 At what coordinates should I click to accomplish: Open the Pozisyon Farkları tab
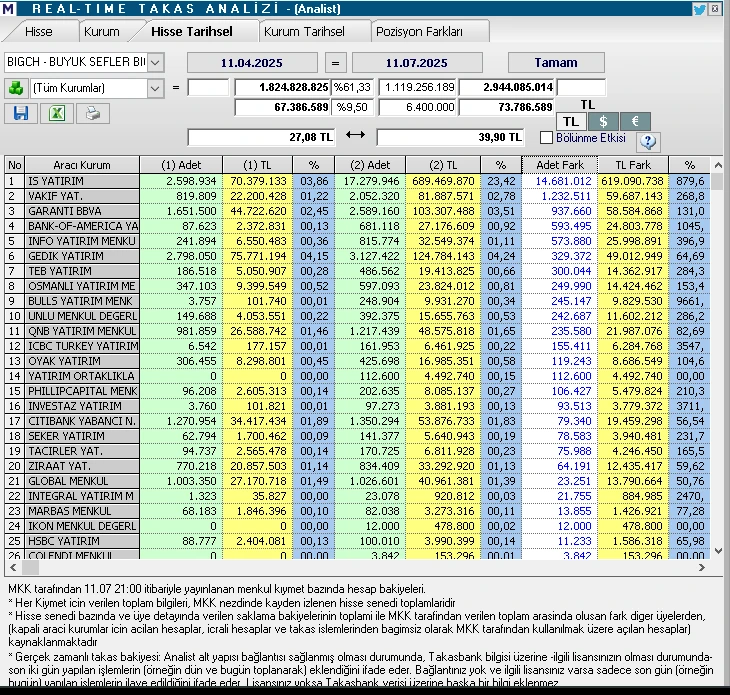pos(419,32)
